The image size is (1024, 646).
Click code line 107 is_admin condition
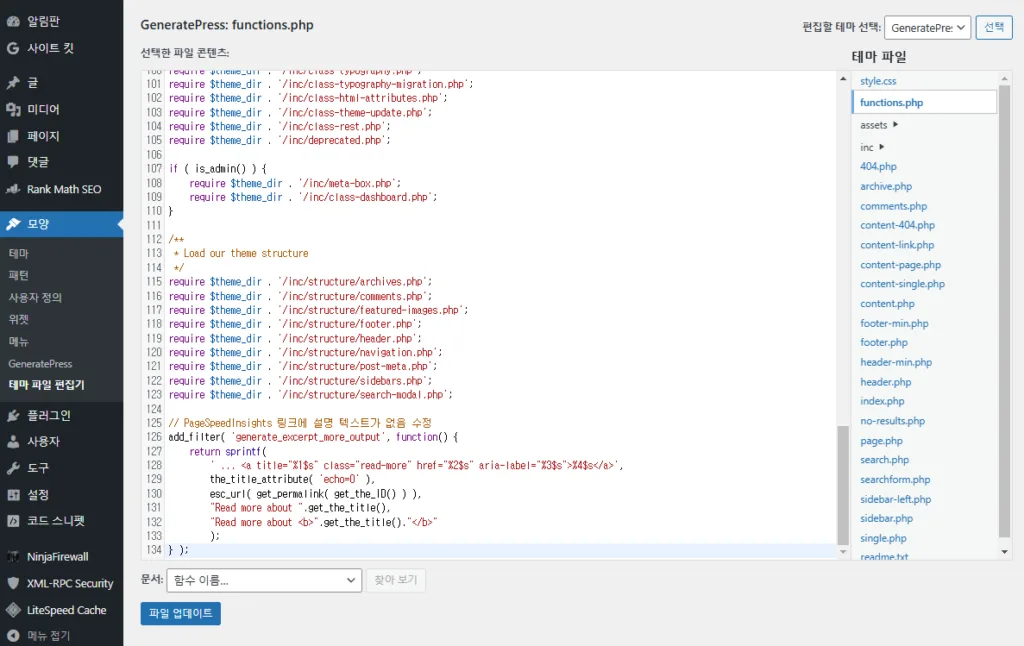[217, 169]
